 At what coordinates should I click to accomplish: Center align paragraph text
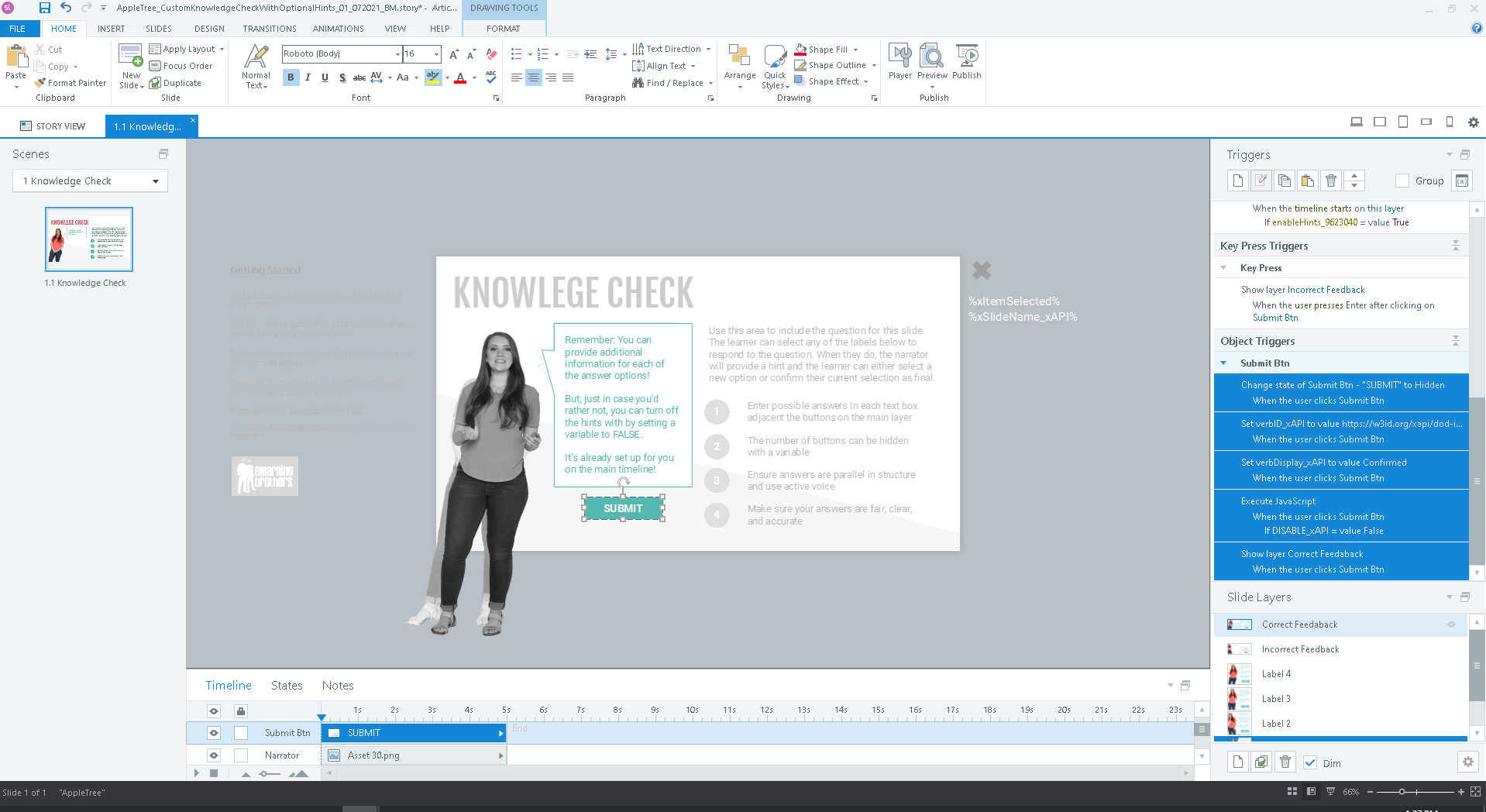click(x=533, y=77)
